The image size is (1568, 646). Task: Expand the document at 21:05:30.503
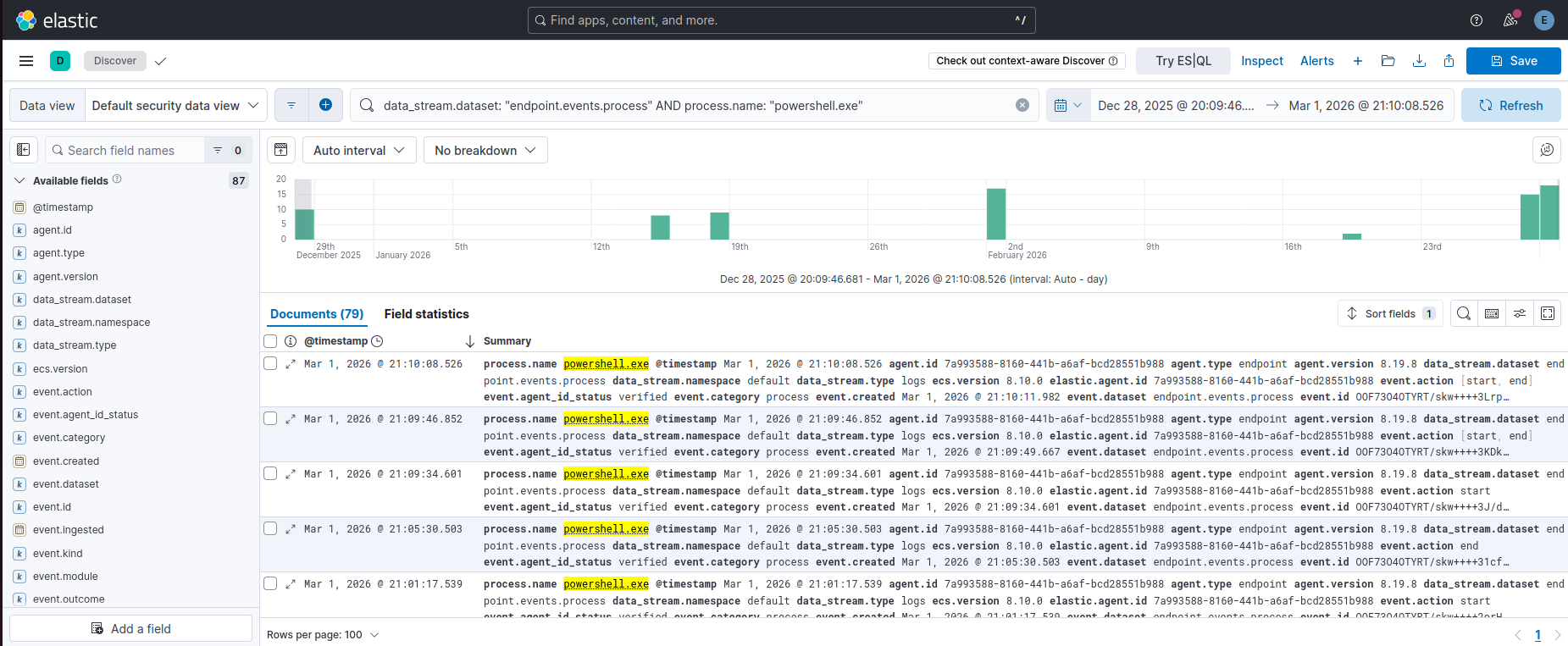[x=291, y=529]
